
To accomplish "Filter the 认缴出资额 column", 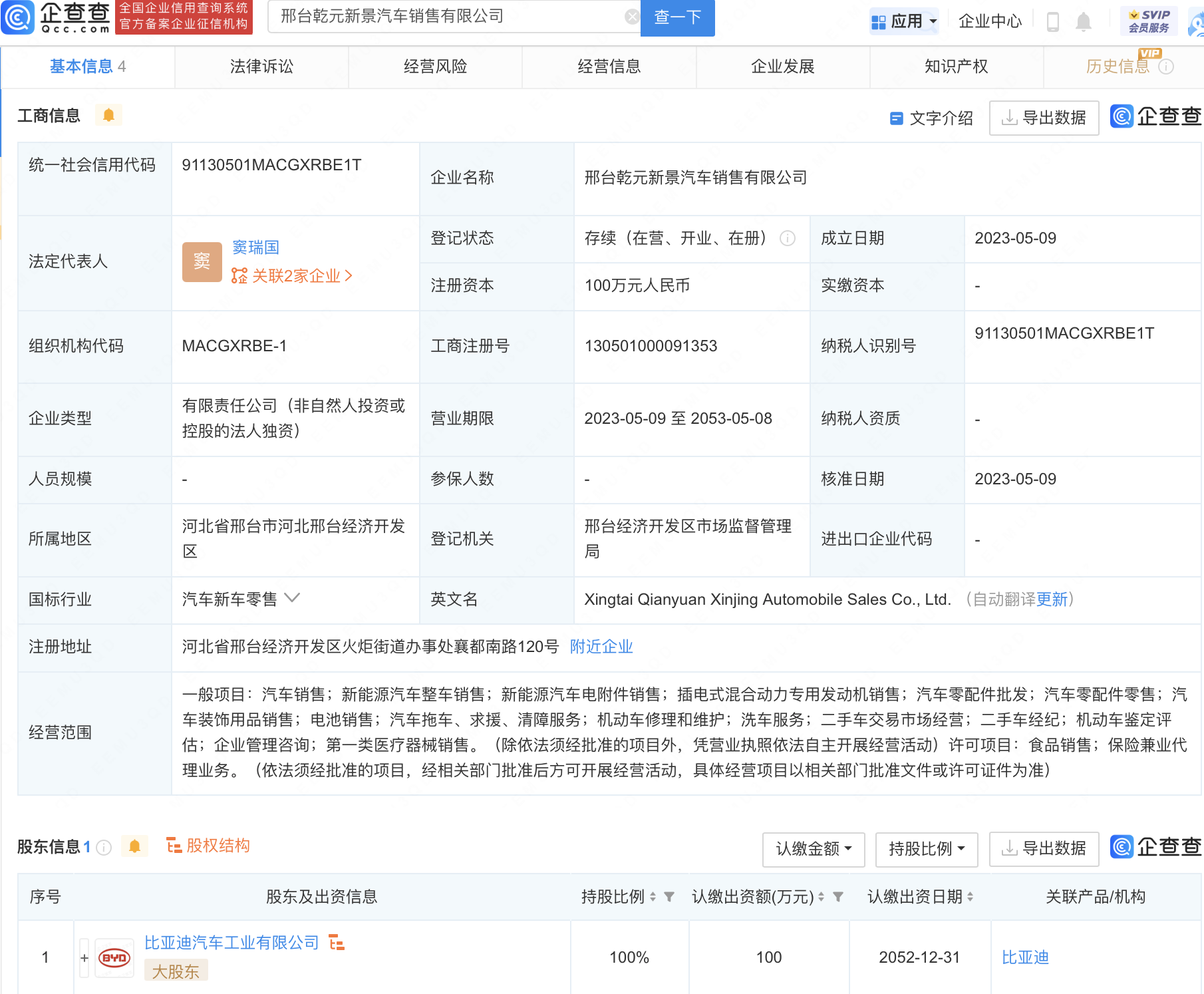I will [x=838, y=897].
